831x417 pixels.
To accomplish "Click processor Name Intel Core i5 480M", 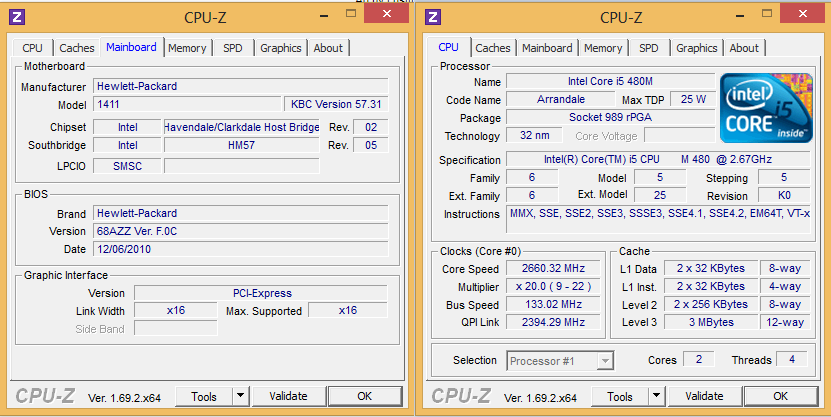I will point(611,82).
